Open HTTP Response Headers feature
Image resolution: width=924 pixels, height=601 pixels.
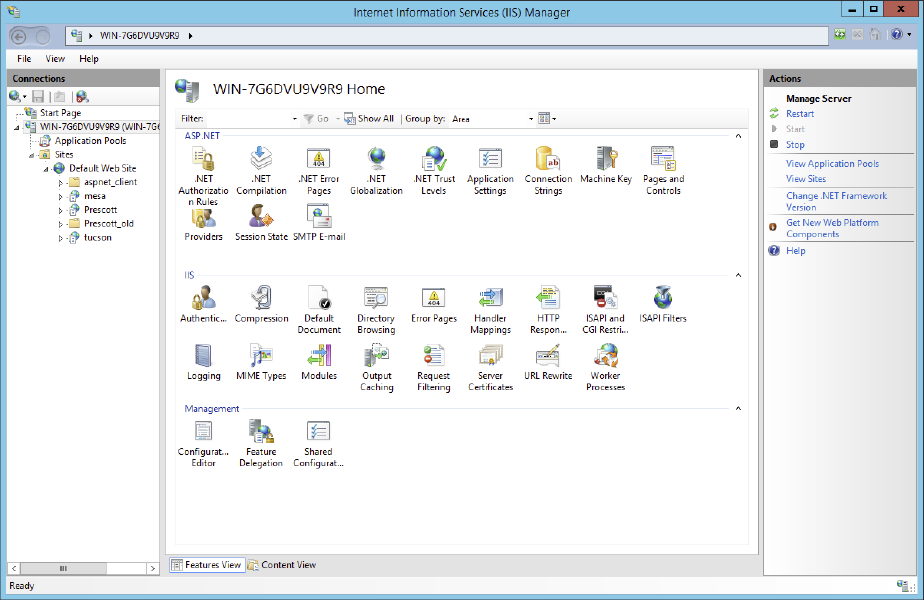click(x=548, y=311)
